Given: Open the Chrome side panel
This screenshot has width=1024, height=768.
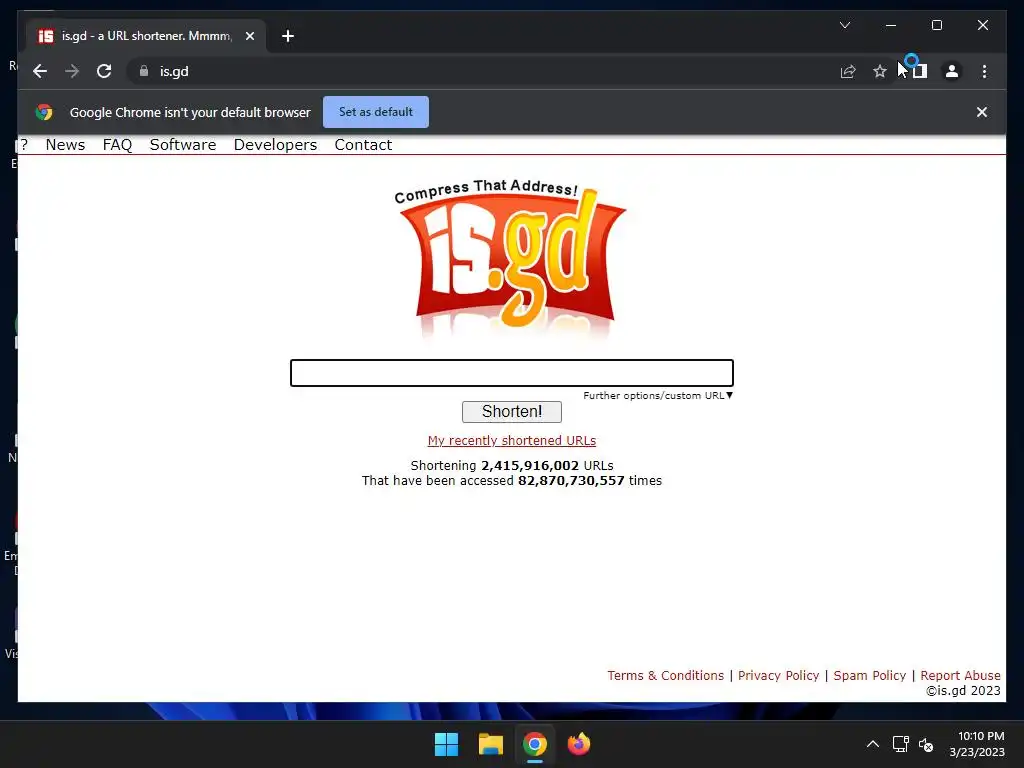Looking at the screenshot, I should click(x=920, y=71).
